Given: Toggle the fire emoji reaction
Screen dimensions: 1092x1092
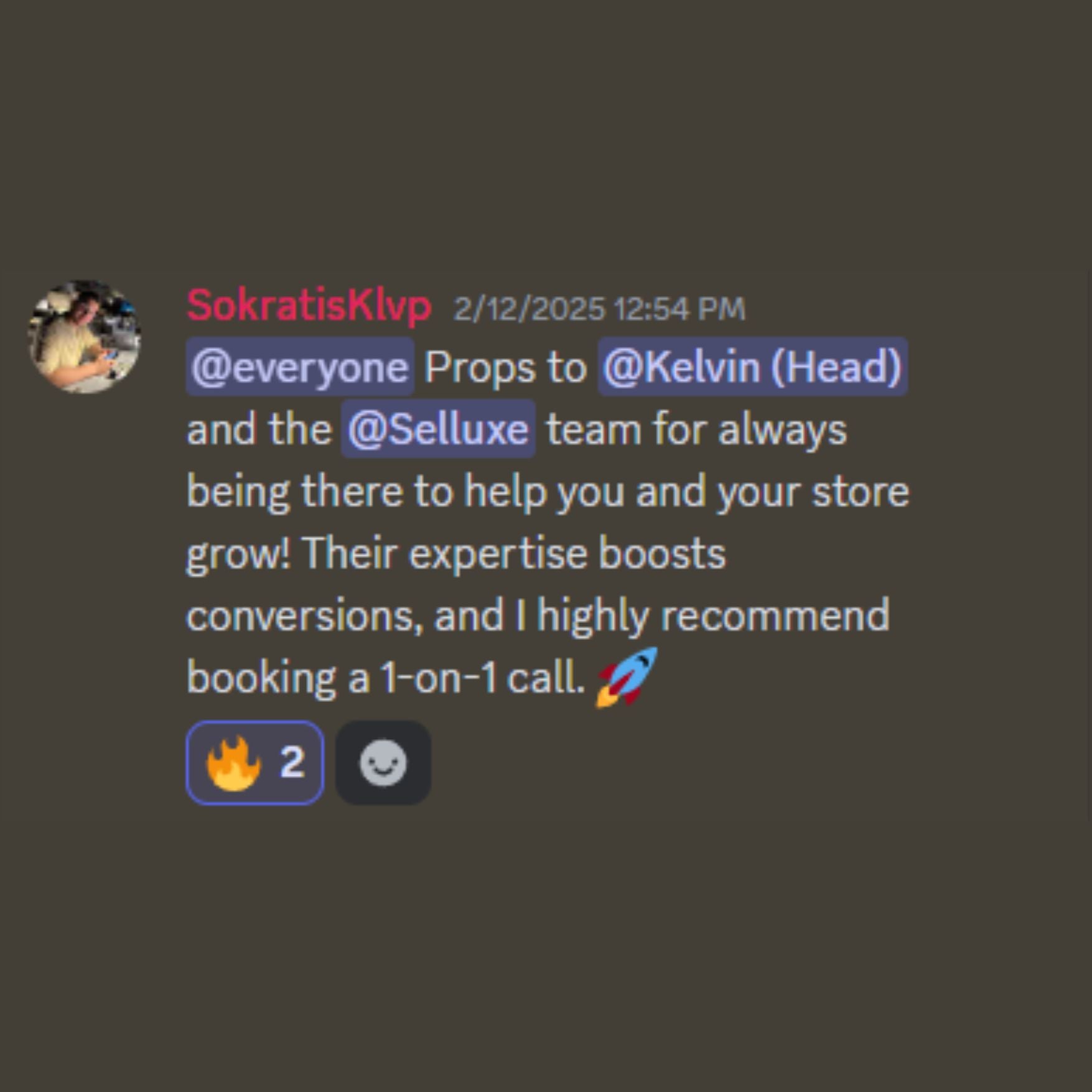Looking at the screenshot, I should [x=254, y=762].
